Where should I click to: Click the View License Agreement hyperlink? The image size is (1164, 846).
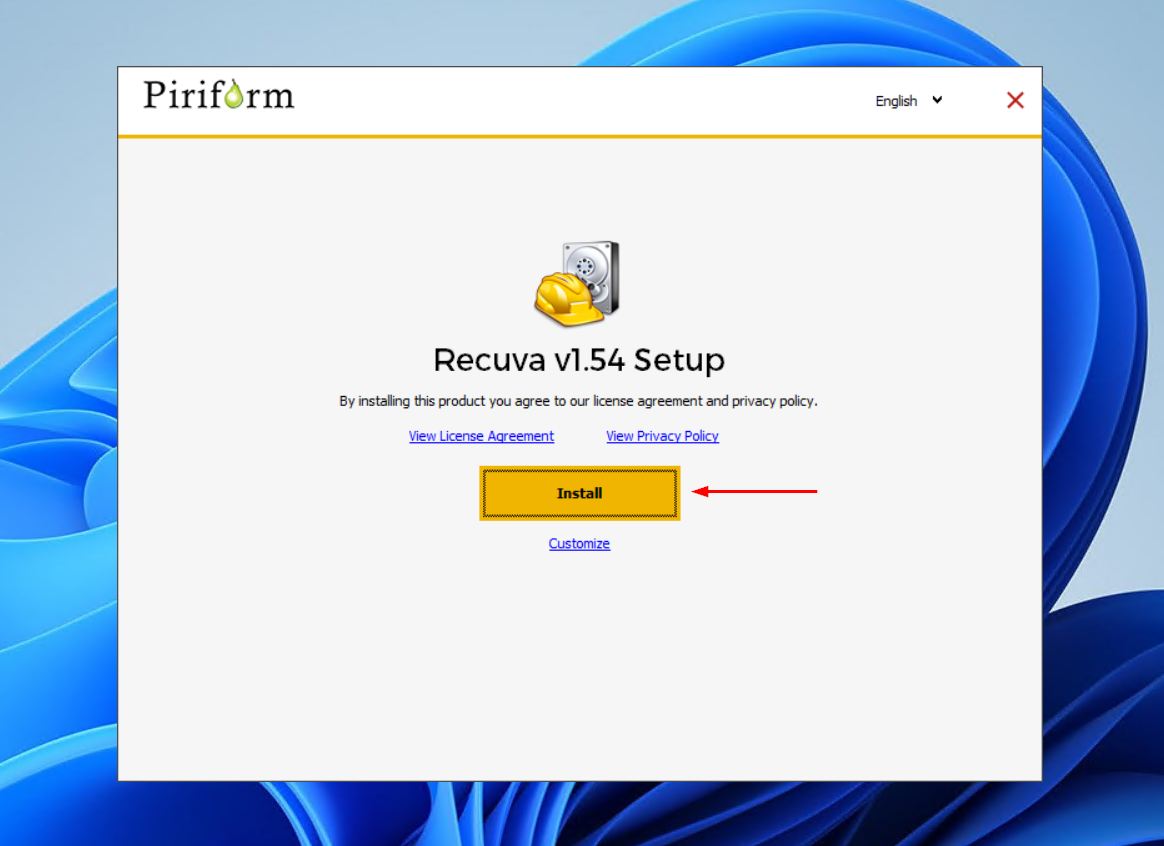click(x=480, y=436)
